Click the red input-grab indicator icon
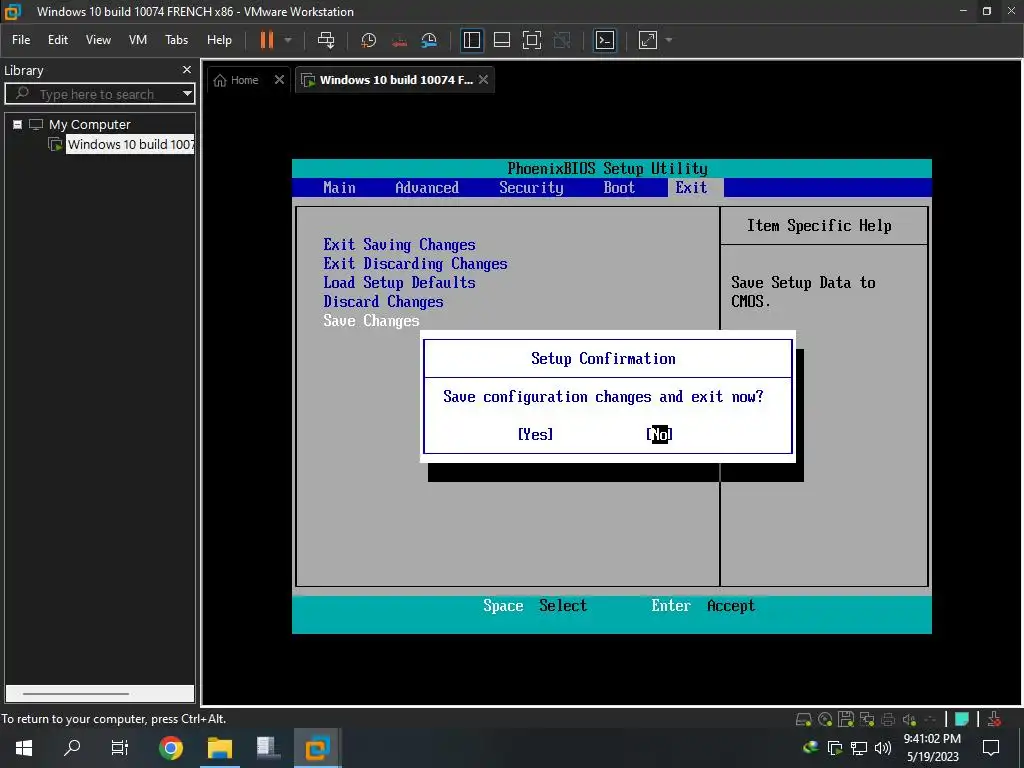 [994, 719]
